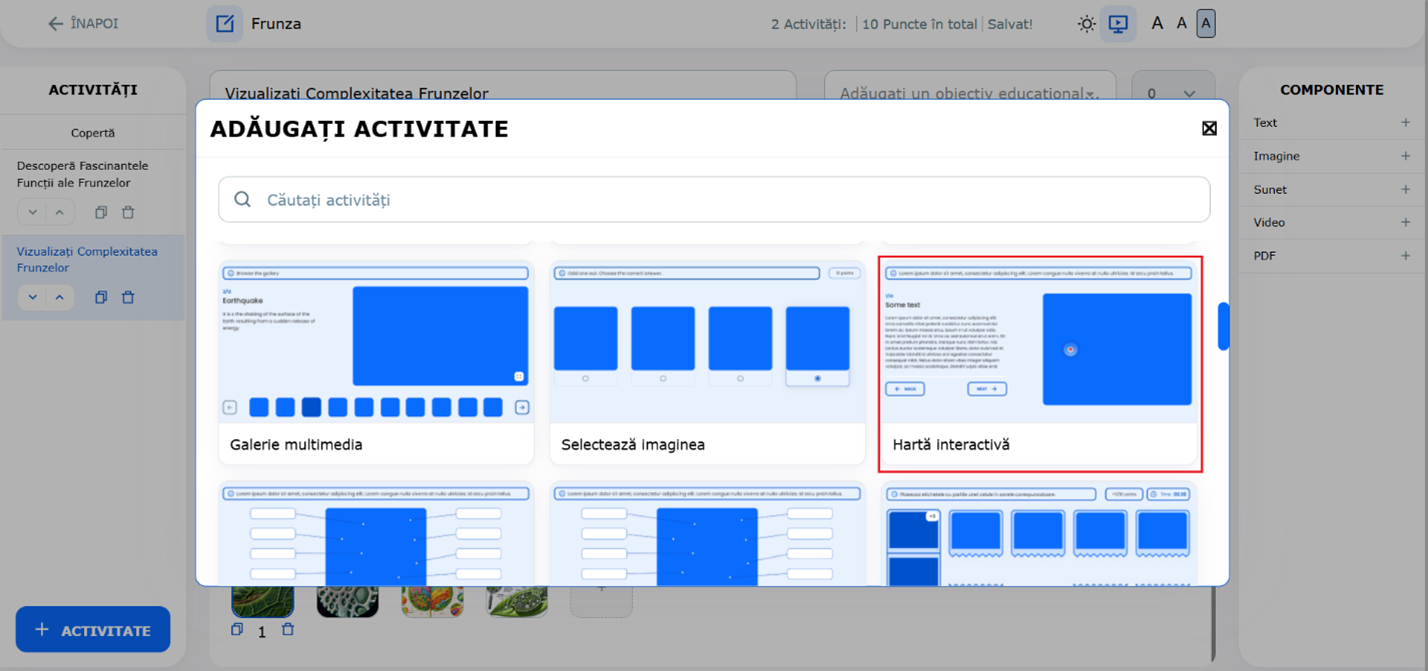Screen dimensions: 1428x671
Task: Choose the Hartă interactivă activity
Action: click(1039, 362)
